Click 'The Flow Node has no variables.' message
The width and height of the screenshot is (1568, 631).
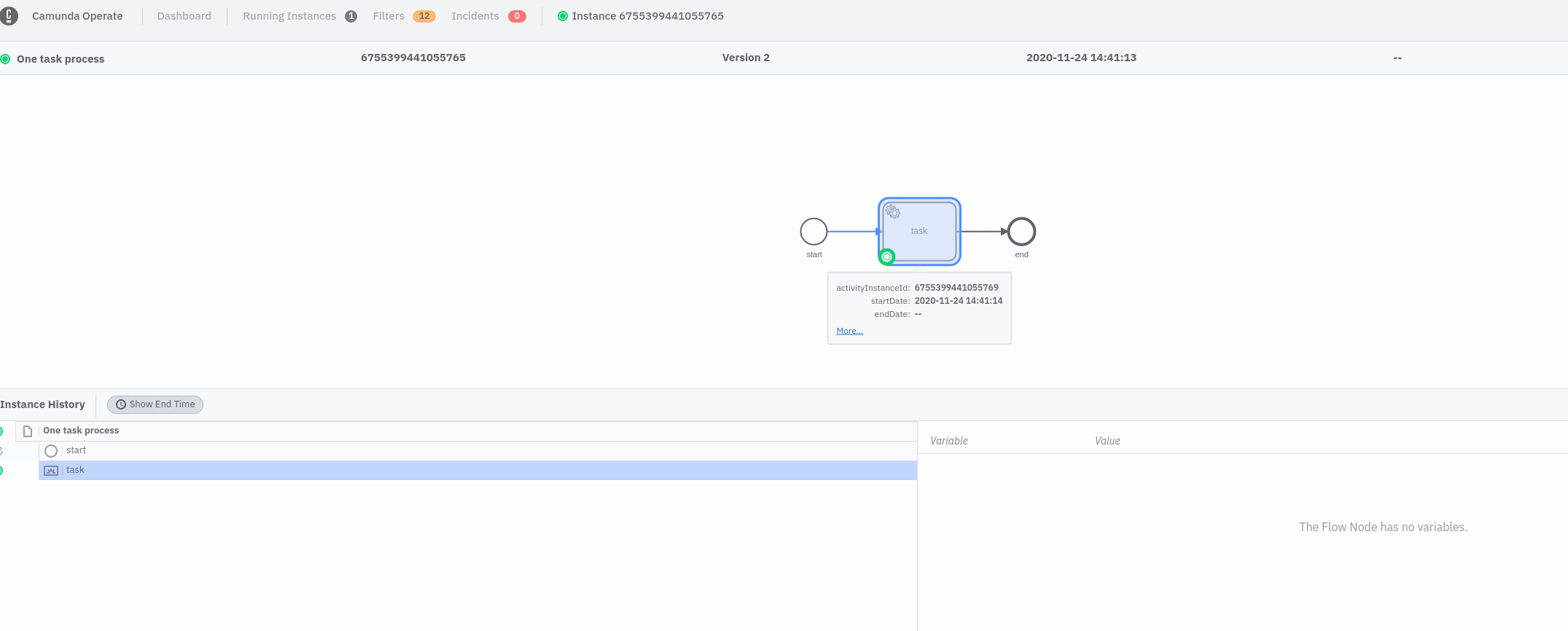1383,527
